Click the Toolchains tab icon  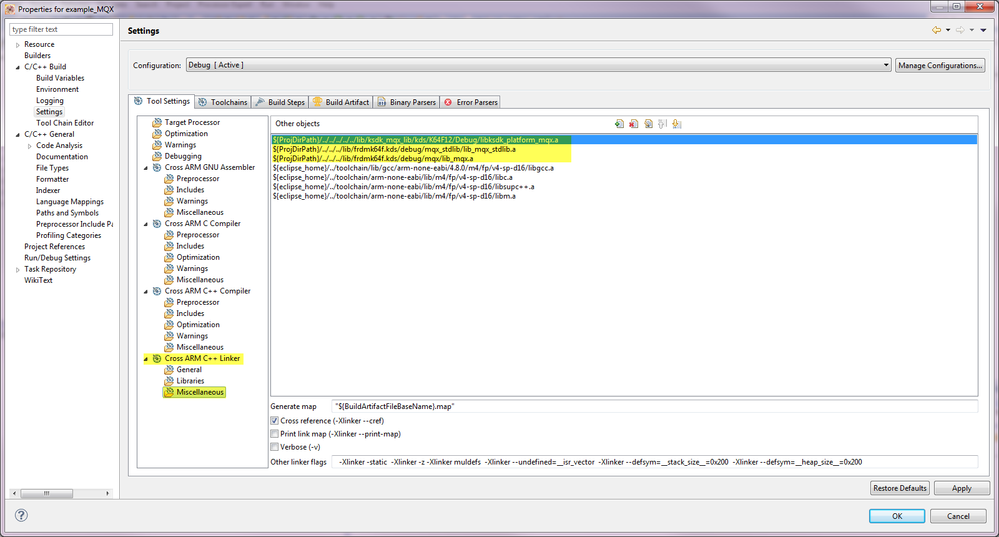(203, 102)
